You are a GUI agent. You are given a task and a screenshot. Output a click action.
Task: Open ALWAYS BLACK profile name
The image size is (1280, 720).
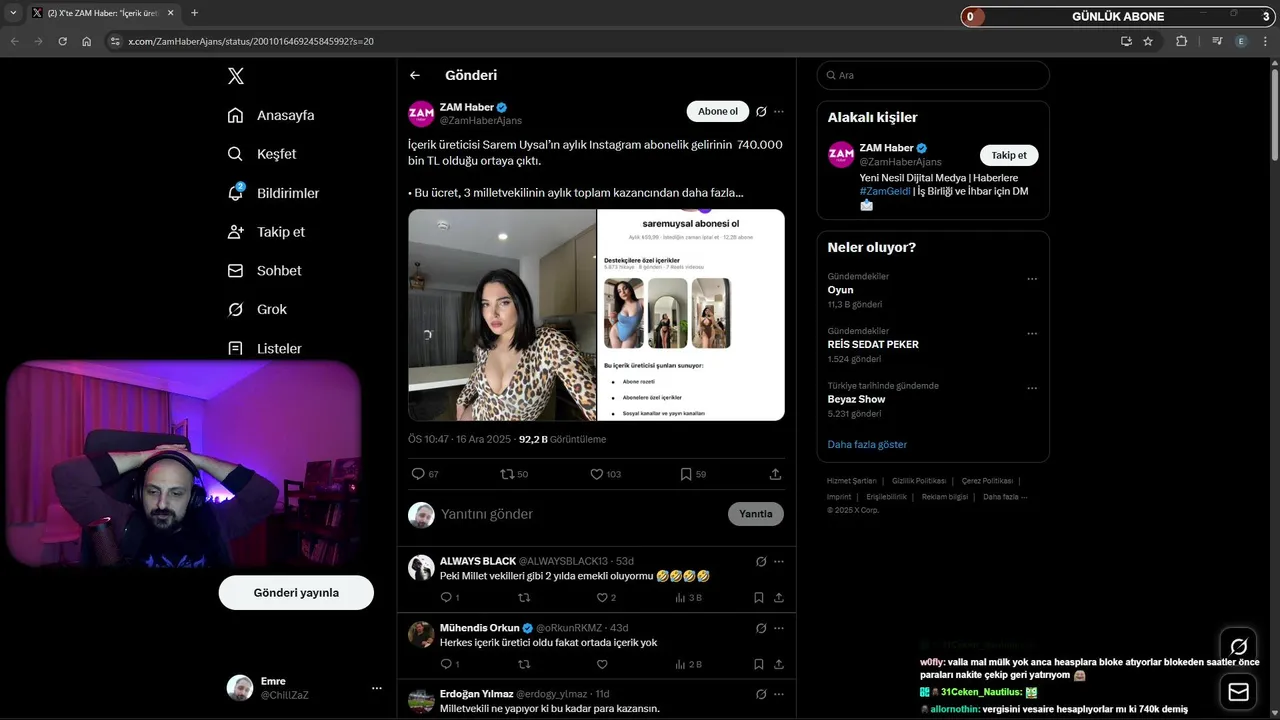point(478,561)
